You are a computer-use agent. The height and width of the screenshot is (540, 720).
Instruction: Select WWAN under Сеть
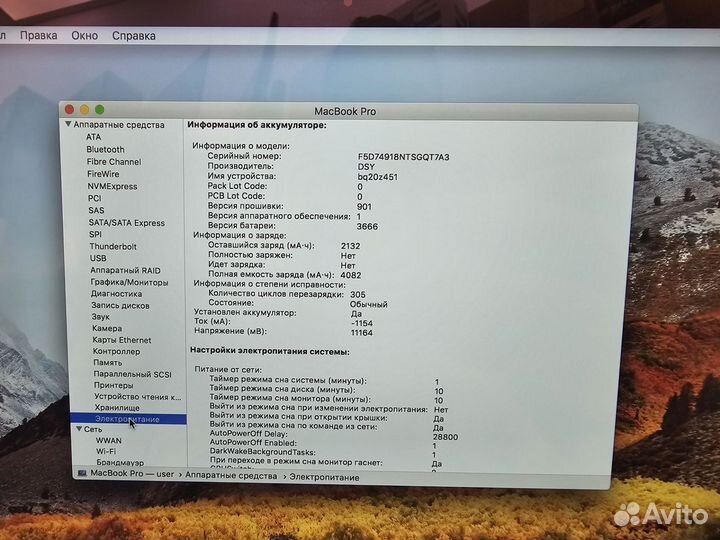click(x=108, y=440)
